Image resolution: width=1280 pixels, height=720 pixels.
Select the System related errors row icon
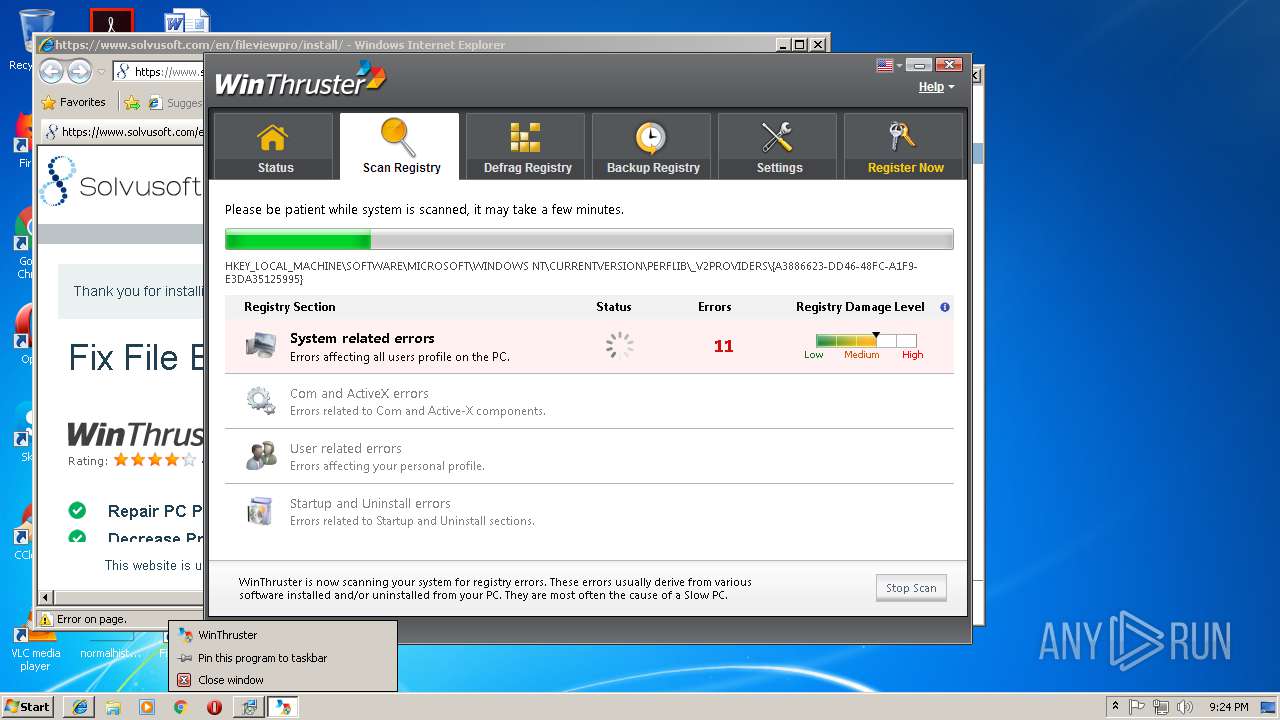261,346
